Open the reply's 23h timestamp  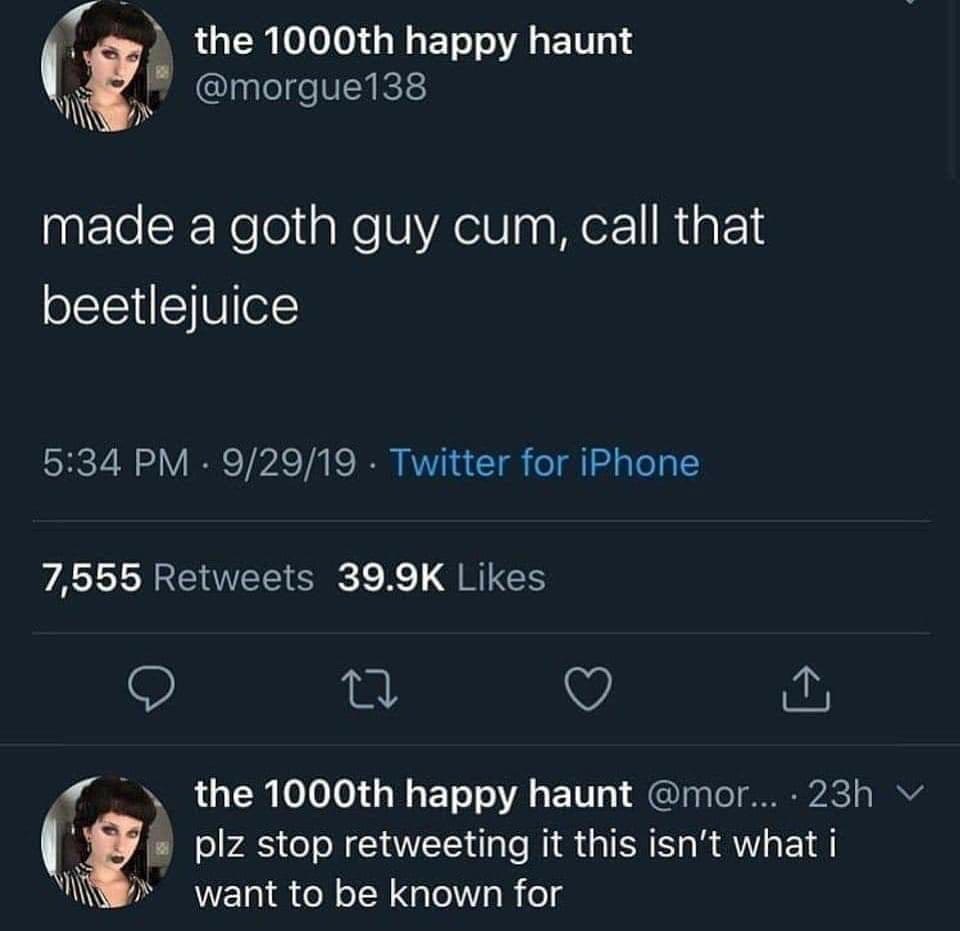tap(843, 795)
